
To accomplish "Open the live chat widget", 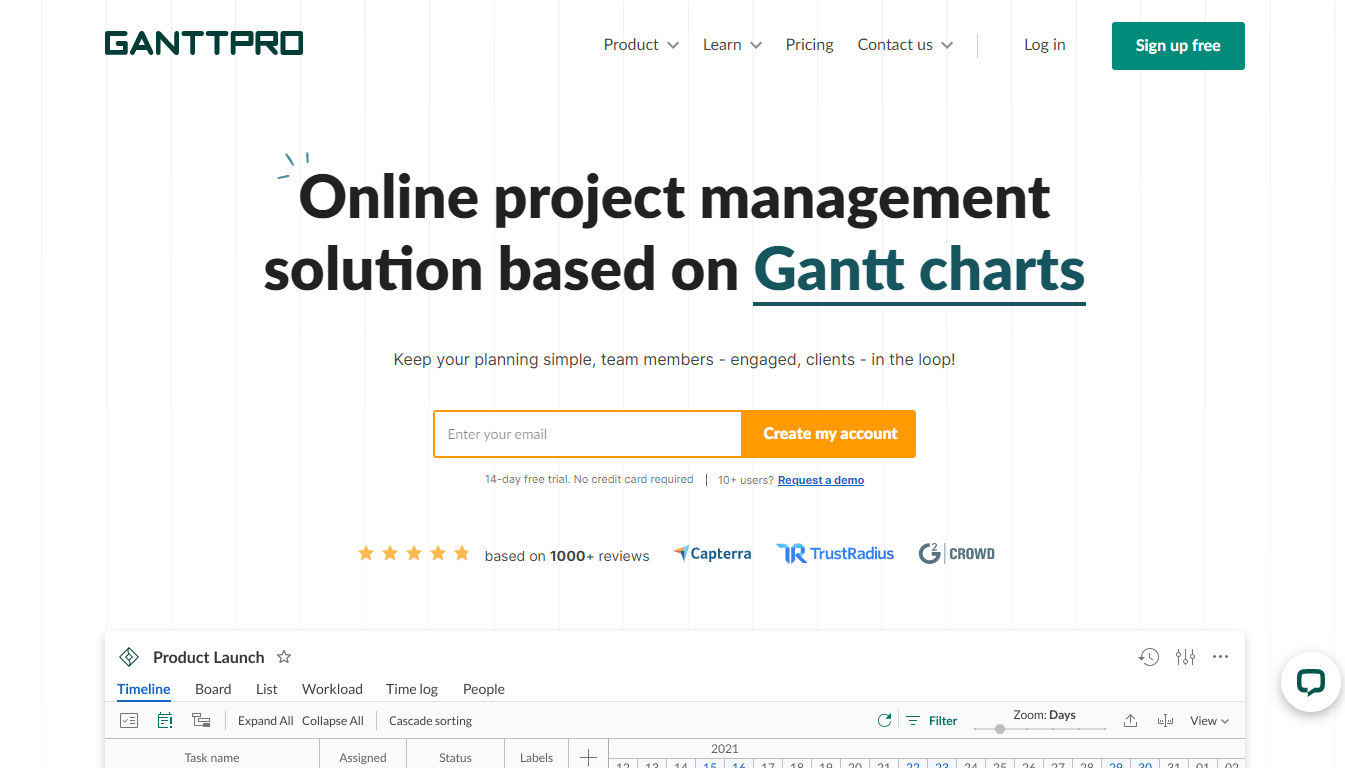I will (x=1310, y=682).
